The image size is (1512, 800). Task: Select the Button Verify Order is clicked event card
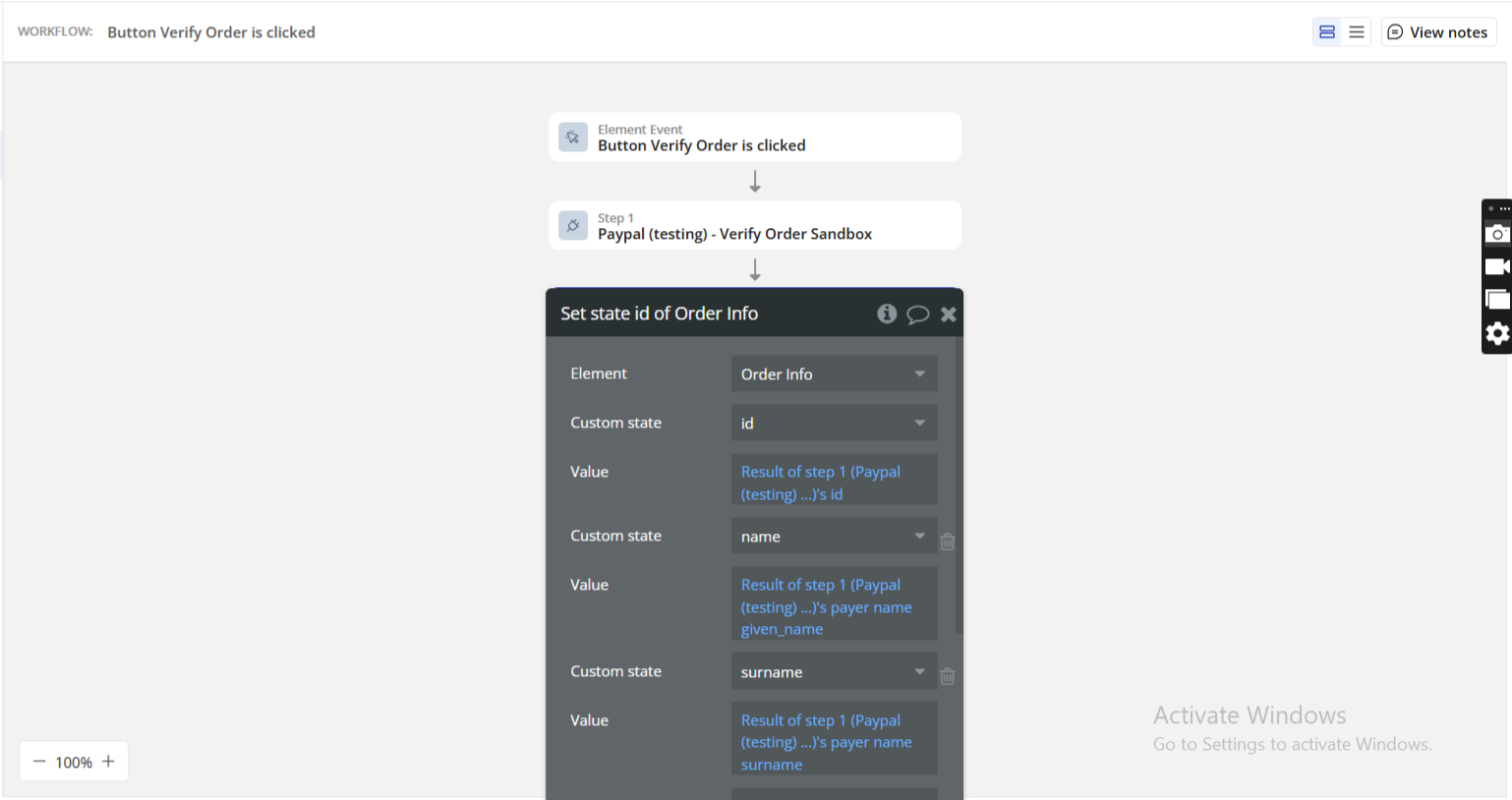pyautogui.click(x=754, y=138)
